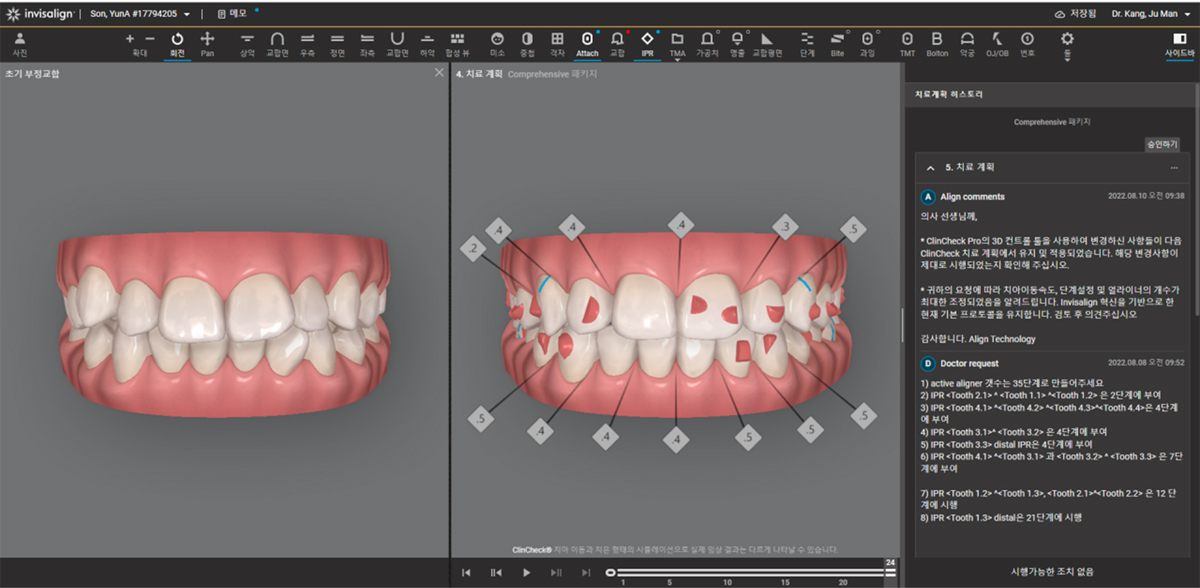Click stage 15 on the timeline

(x=785, y=581)
